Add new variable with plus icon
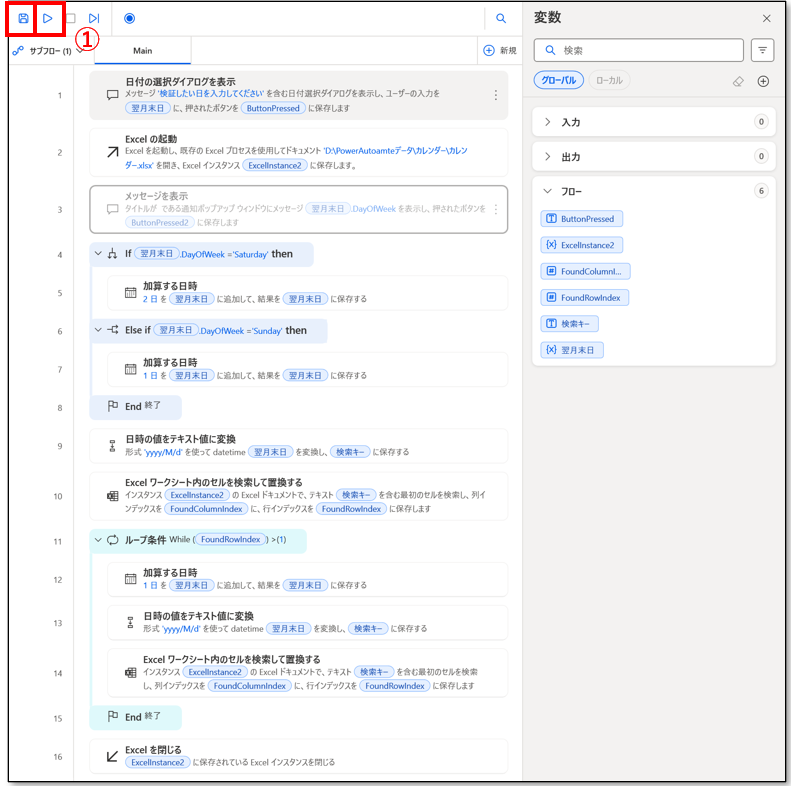This screenshot has height=786, width=791. tap(763, 81)
